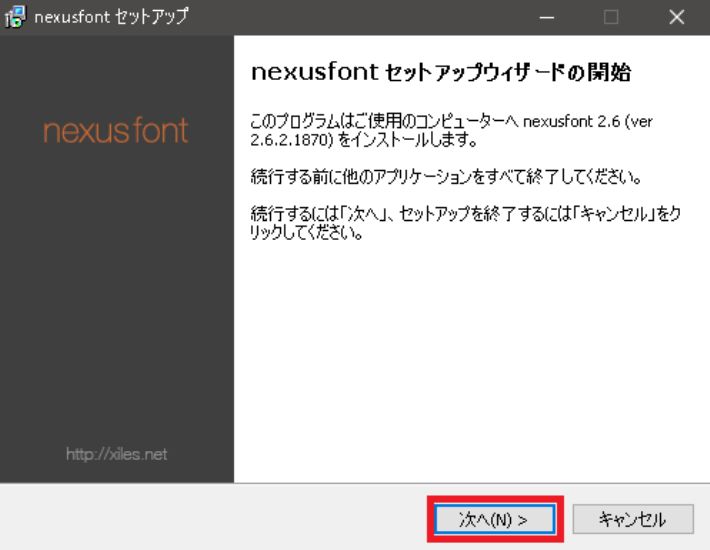Viewport: 710px width, 550px height.
Task: Click the disabled maximize button
Action: click(x=611, y=17)
